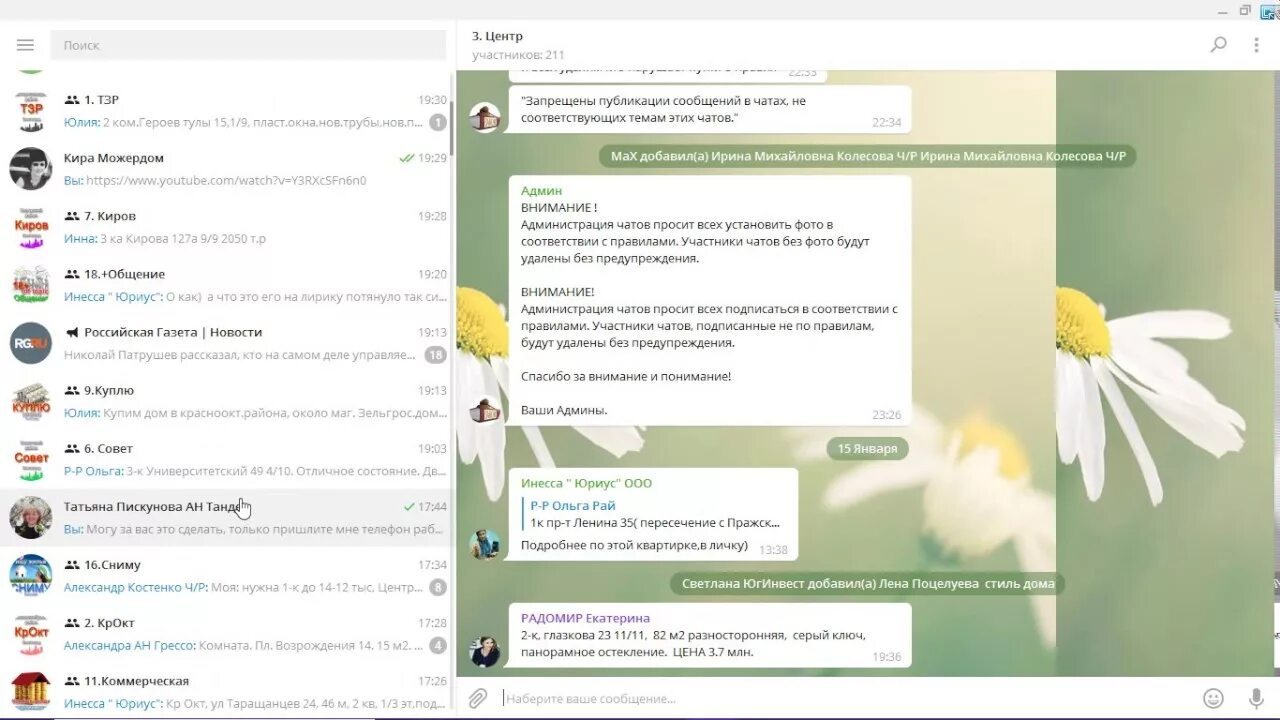Open the 1. ТЗР group chat
The height and width of the screenshot is (720, 1280).
tap(227, 111)
